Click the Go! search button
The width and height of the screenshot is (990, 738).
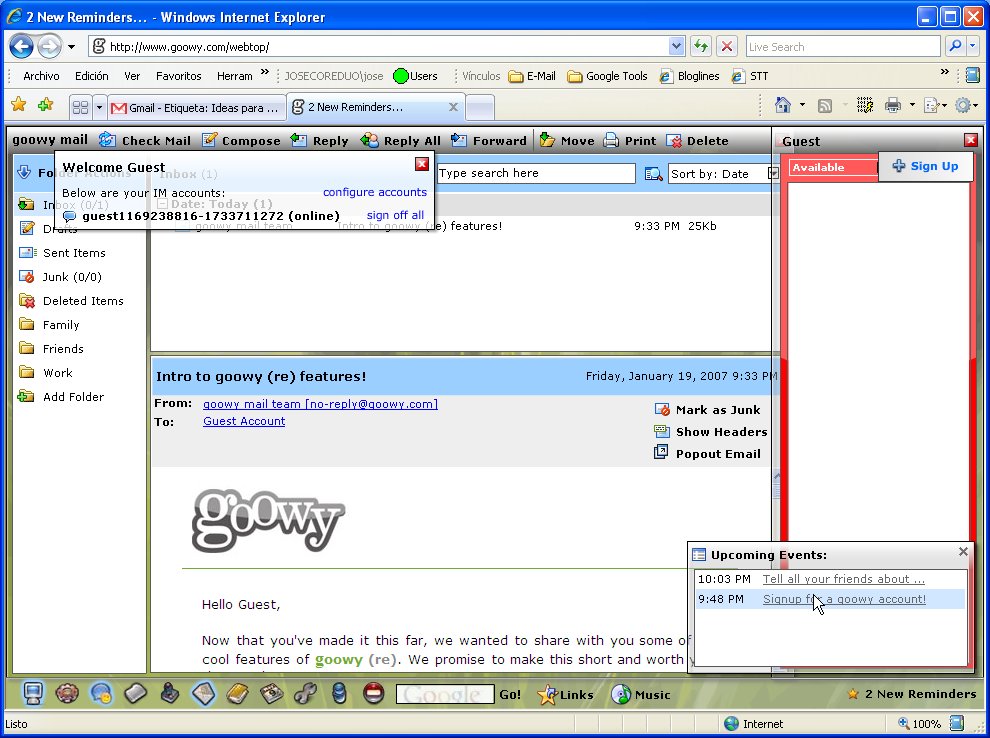(510, 694)
